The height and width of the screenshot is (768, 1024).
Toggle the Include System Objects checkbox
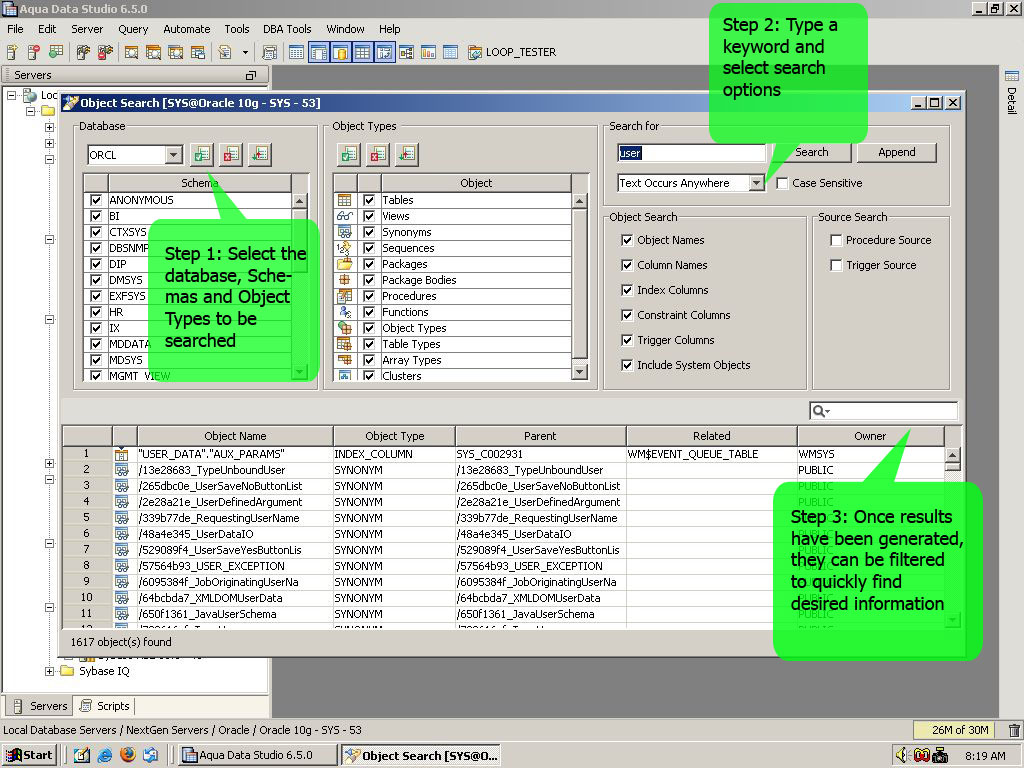(x=627, y=365)
